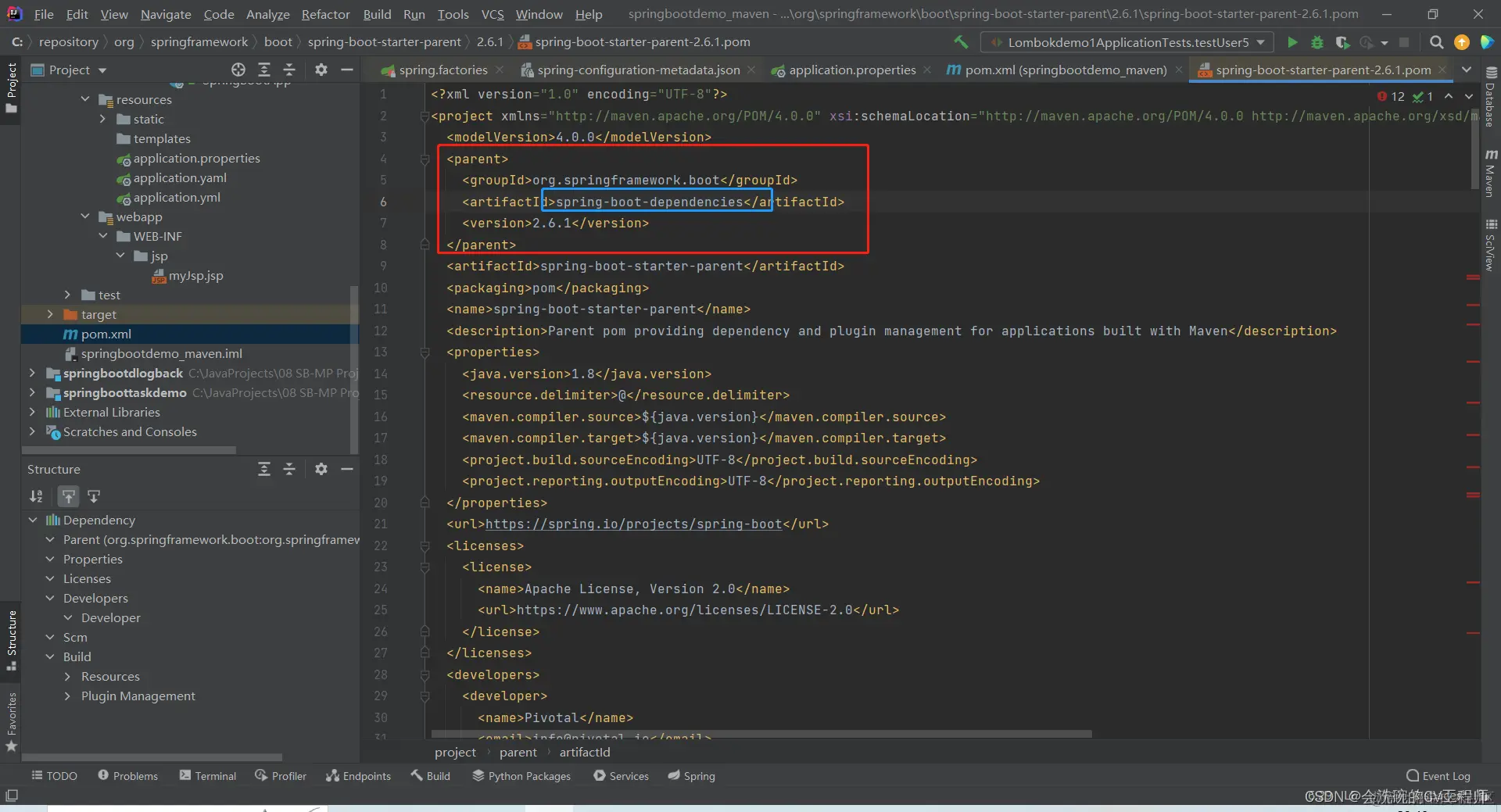
Task: Open the Navigate menu
Action: click(x=166, y=14)
